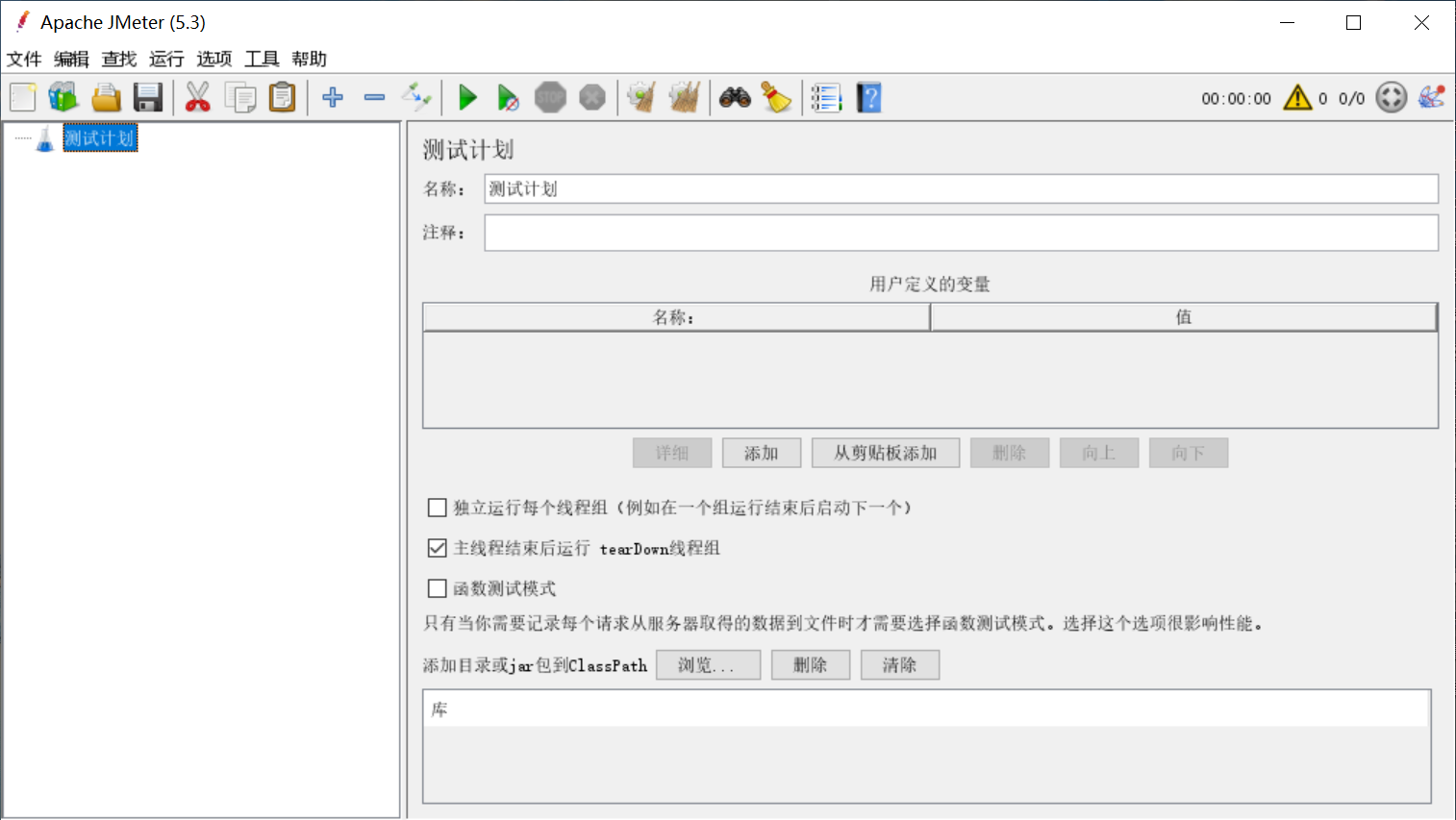Click the 00:00:00 elapsed timer
The width and height of the screenshot is (1456, 820).
coord(1236,98)
